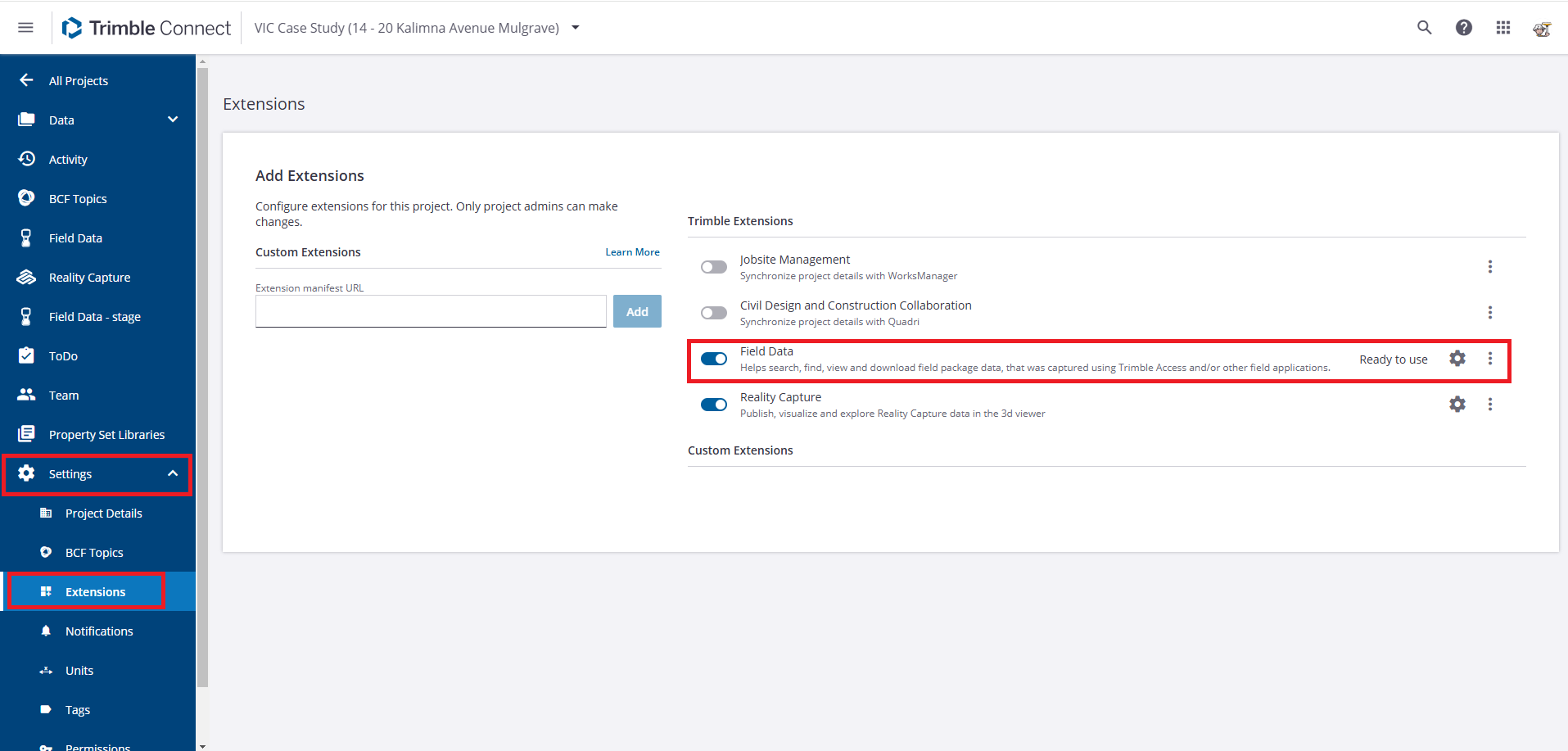Click the Property Set Libraries icon
Viewport: 1568px width, 751px height.
[x=26, y=434]
